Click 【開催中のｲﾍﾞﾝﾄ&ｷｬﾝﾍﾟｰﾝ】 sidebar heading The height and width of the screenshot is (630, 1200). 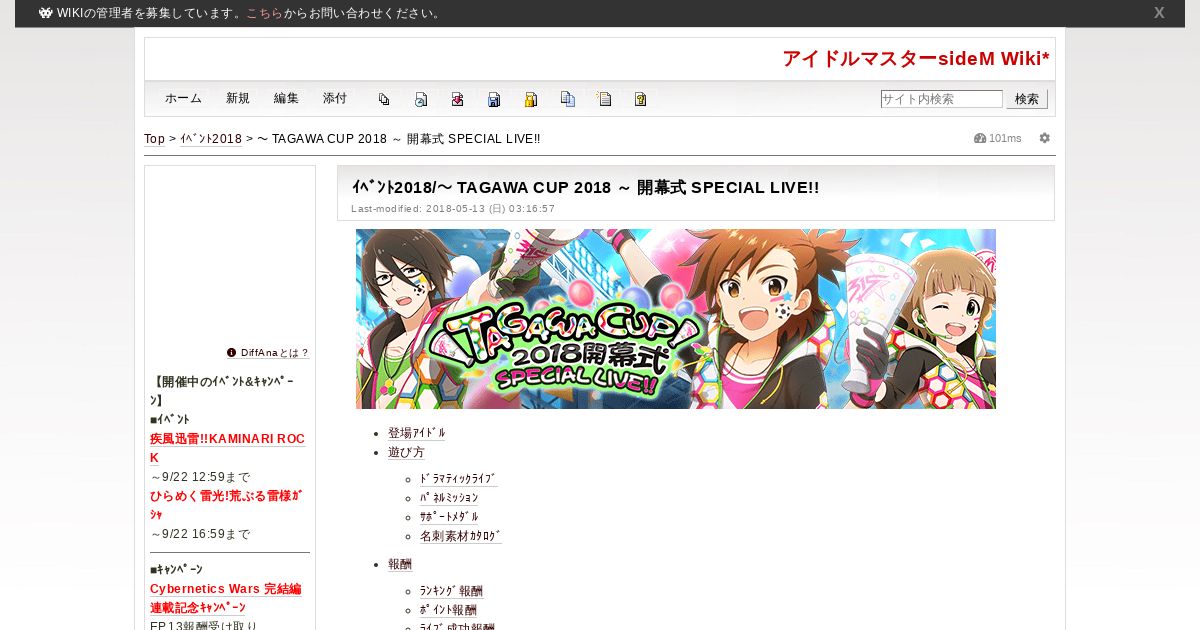pyautogui.click(x=222, y=391)
